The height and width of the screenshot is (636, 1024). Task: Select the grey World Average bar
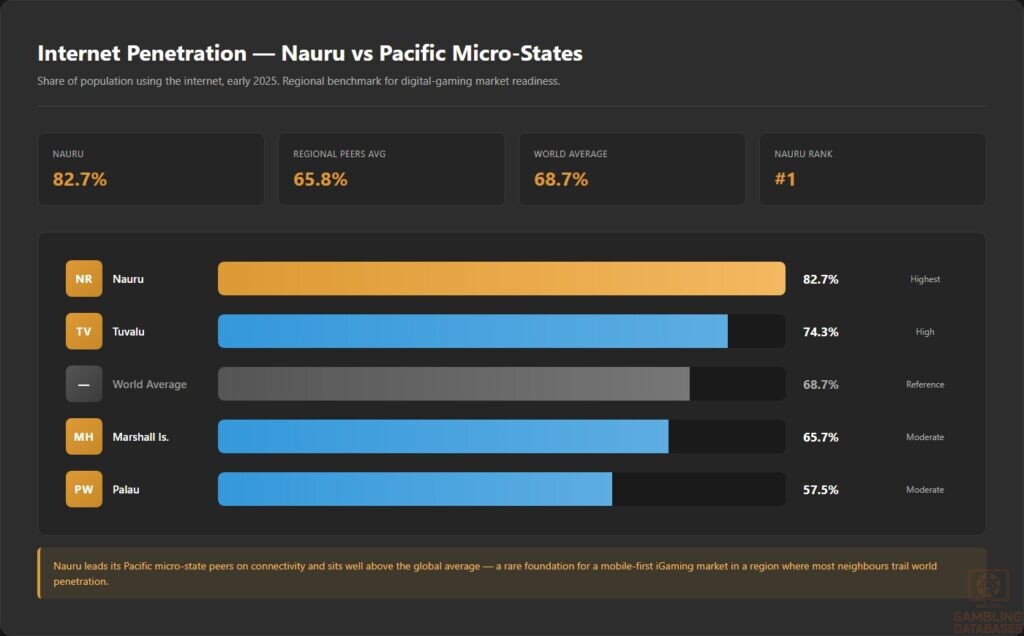453,384
